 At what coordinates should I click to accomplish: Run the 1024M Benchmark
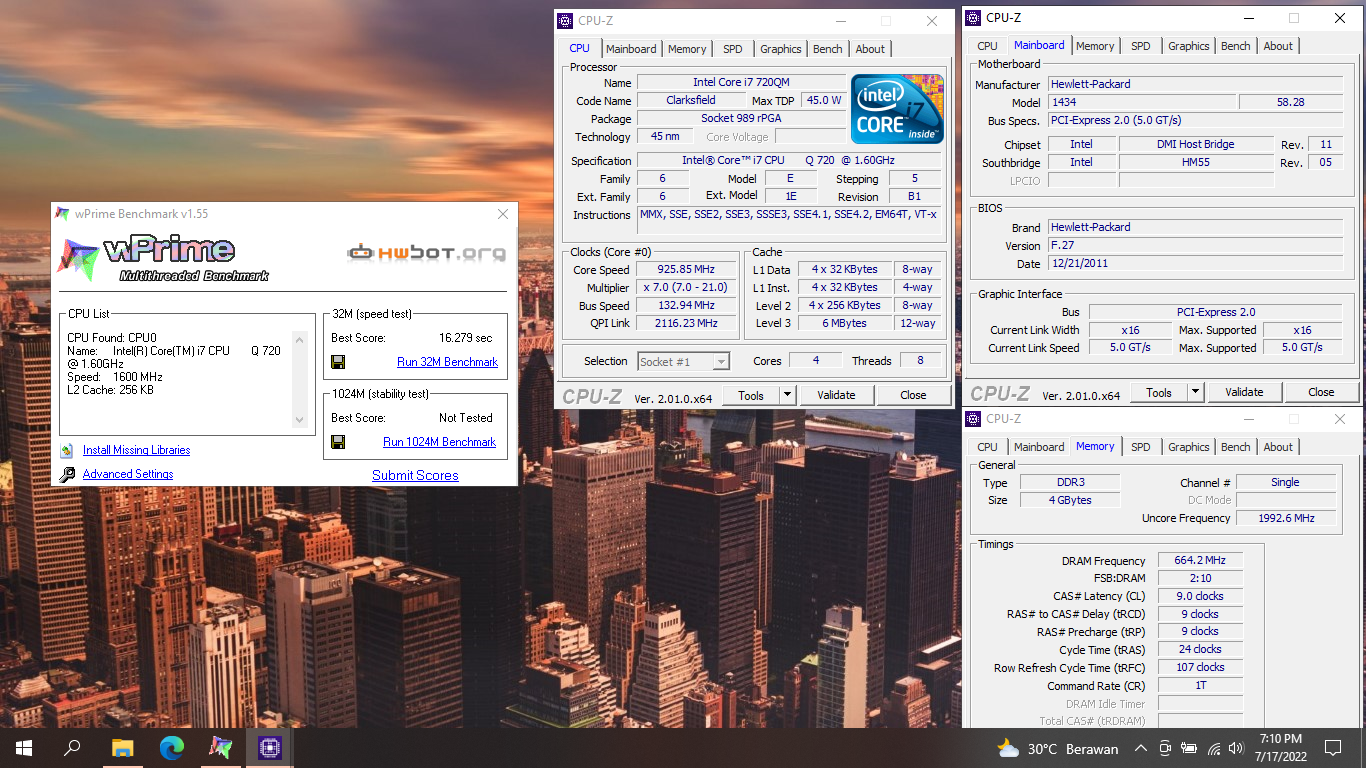pos(440,442)
